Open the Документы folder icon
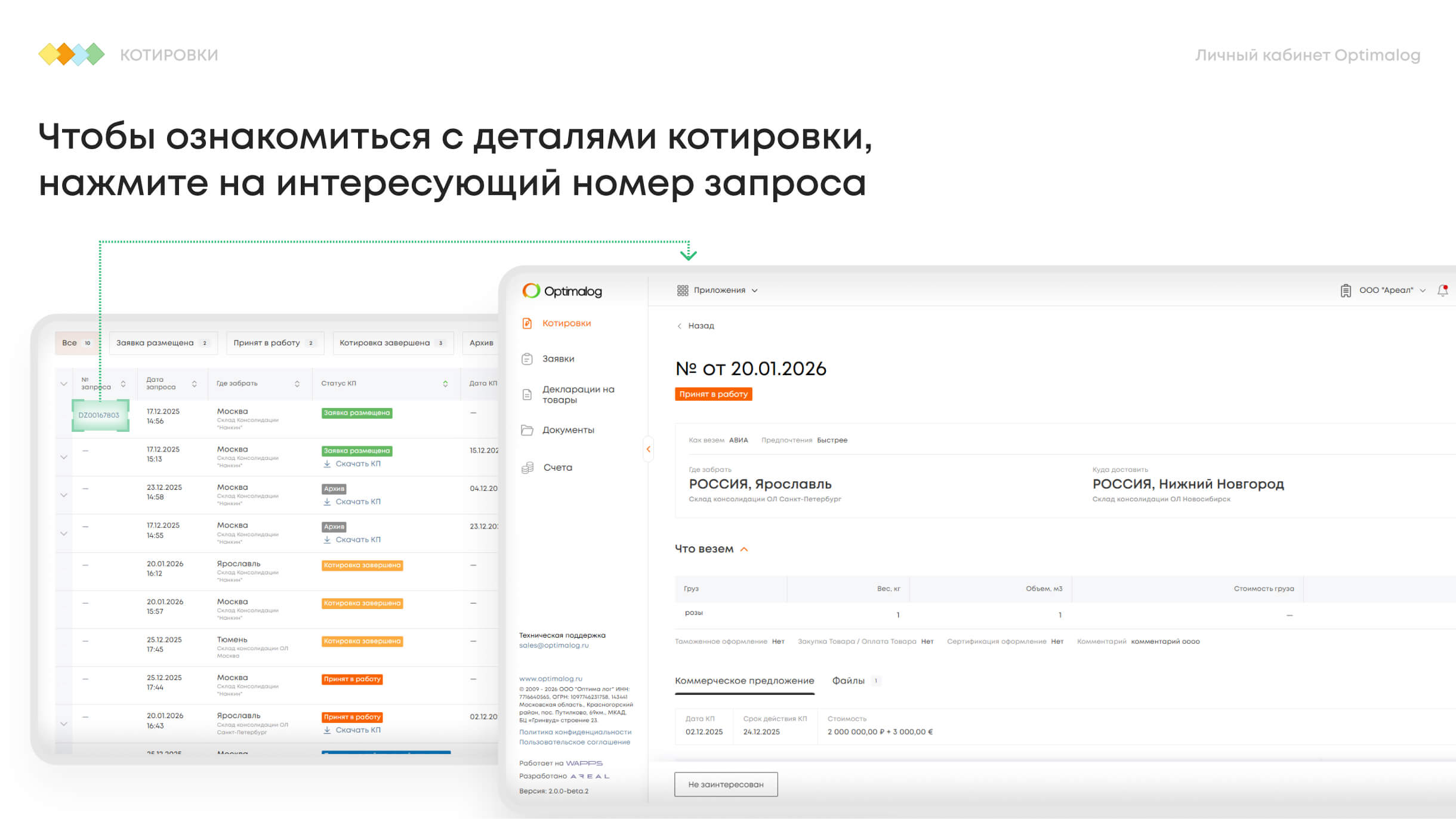1456x819 pixels. 527,430
